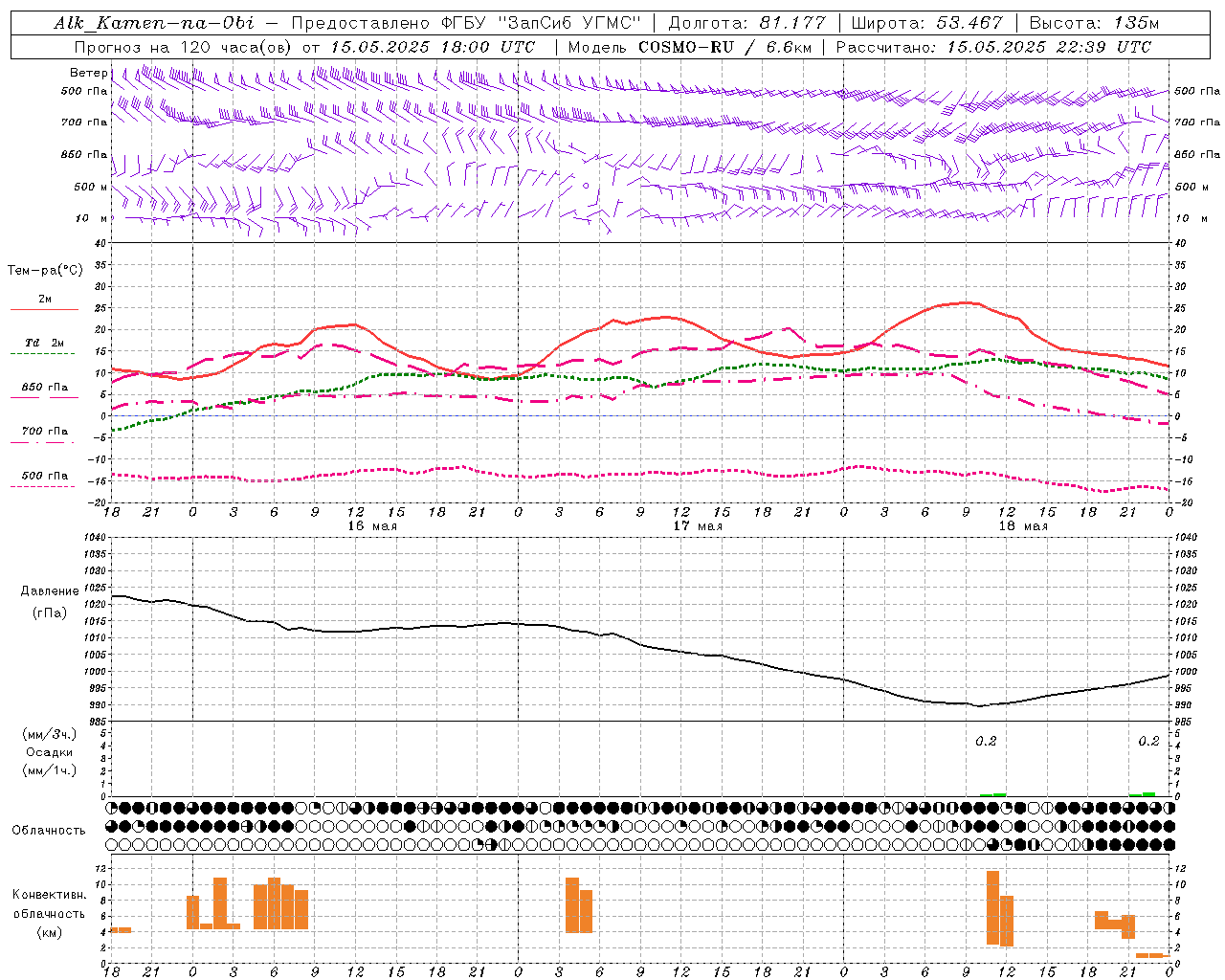Click the dashed line sample under Td 2м legend
The image size is (1225, 980).
click(44, 353)
